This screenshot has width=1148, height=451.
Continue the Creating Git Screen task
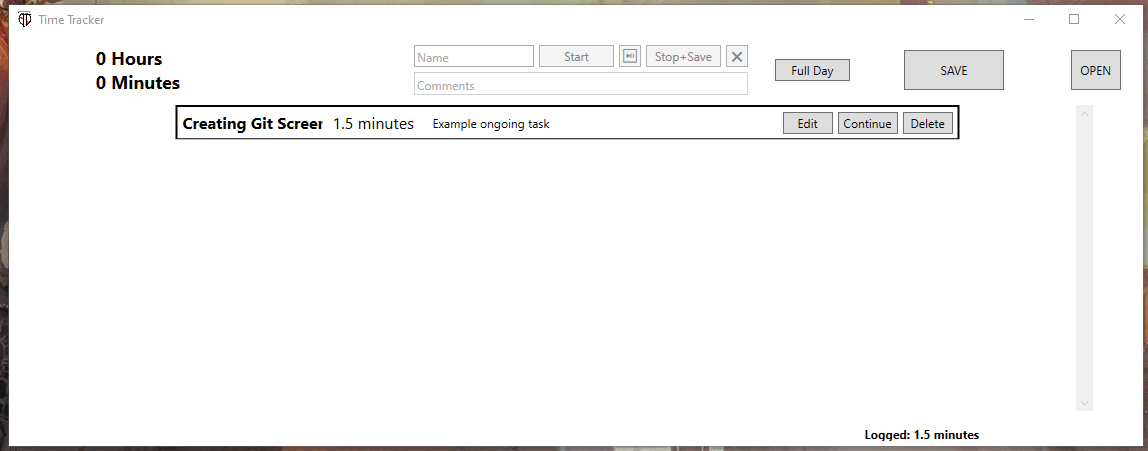coord(868,123)
